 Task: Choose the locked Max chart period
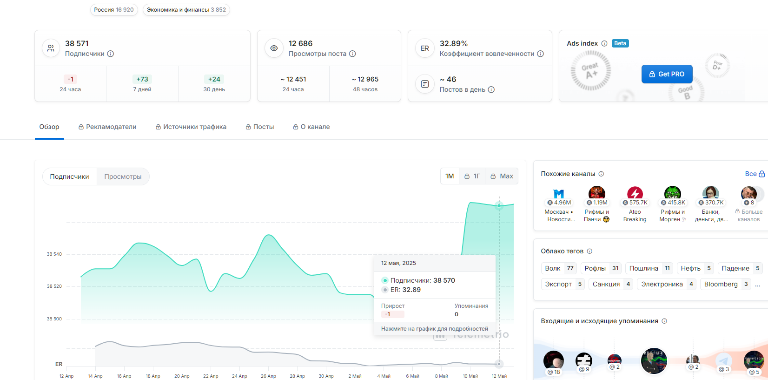(x=502, y=176)
